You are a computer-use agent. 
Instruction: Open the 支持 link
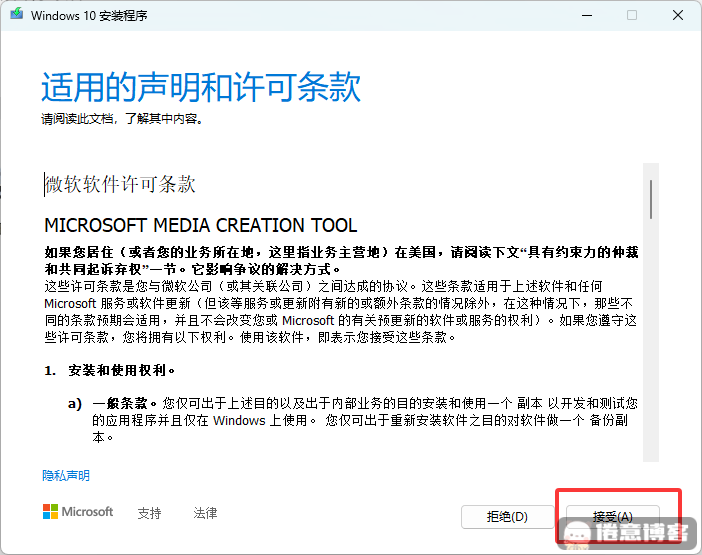click(x=149, y=513)
